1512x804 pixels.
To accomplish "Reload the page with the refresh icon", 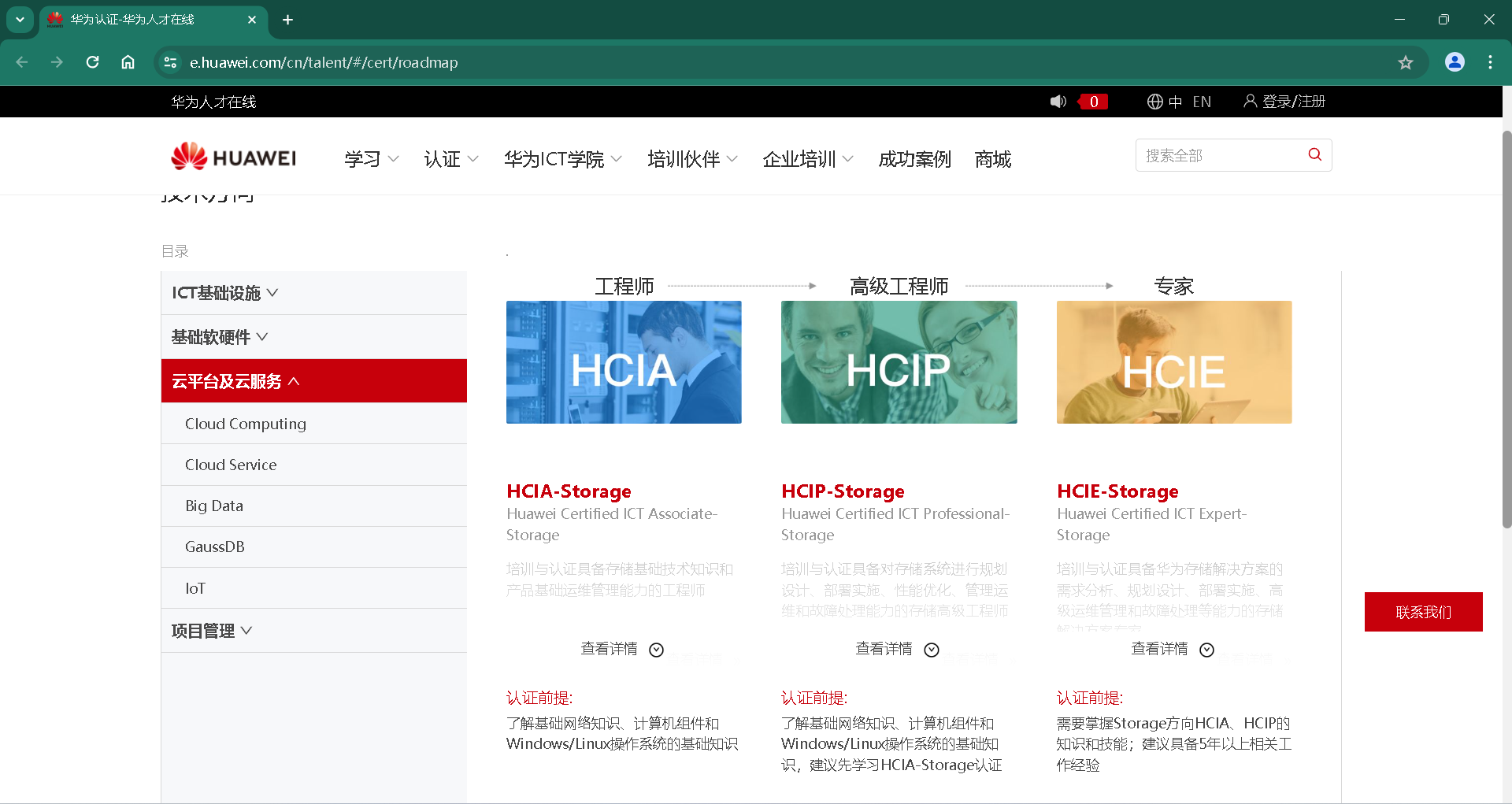I will 92,62.
